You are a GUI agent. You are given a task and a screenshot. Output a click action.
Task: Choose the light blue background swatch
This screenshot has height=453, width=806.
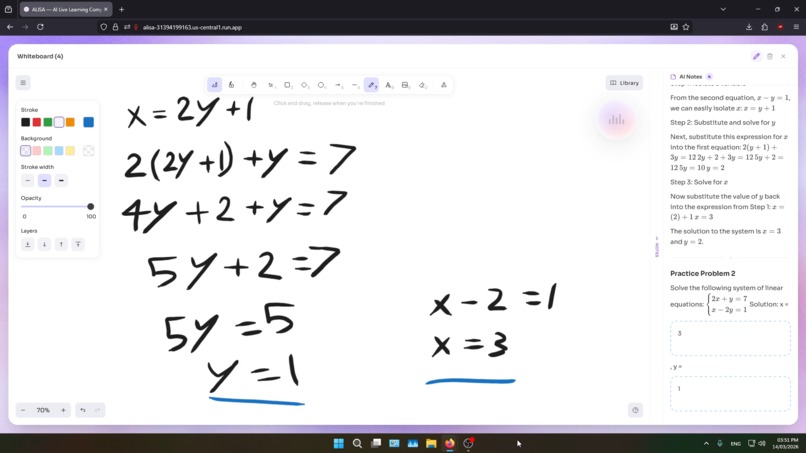59,151
